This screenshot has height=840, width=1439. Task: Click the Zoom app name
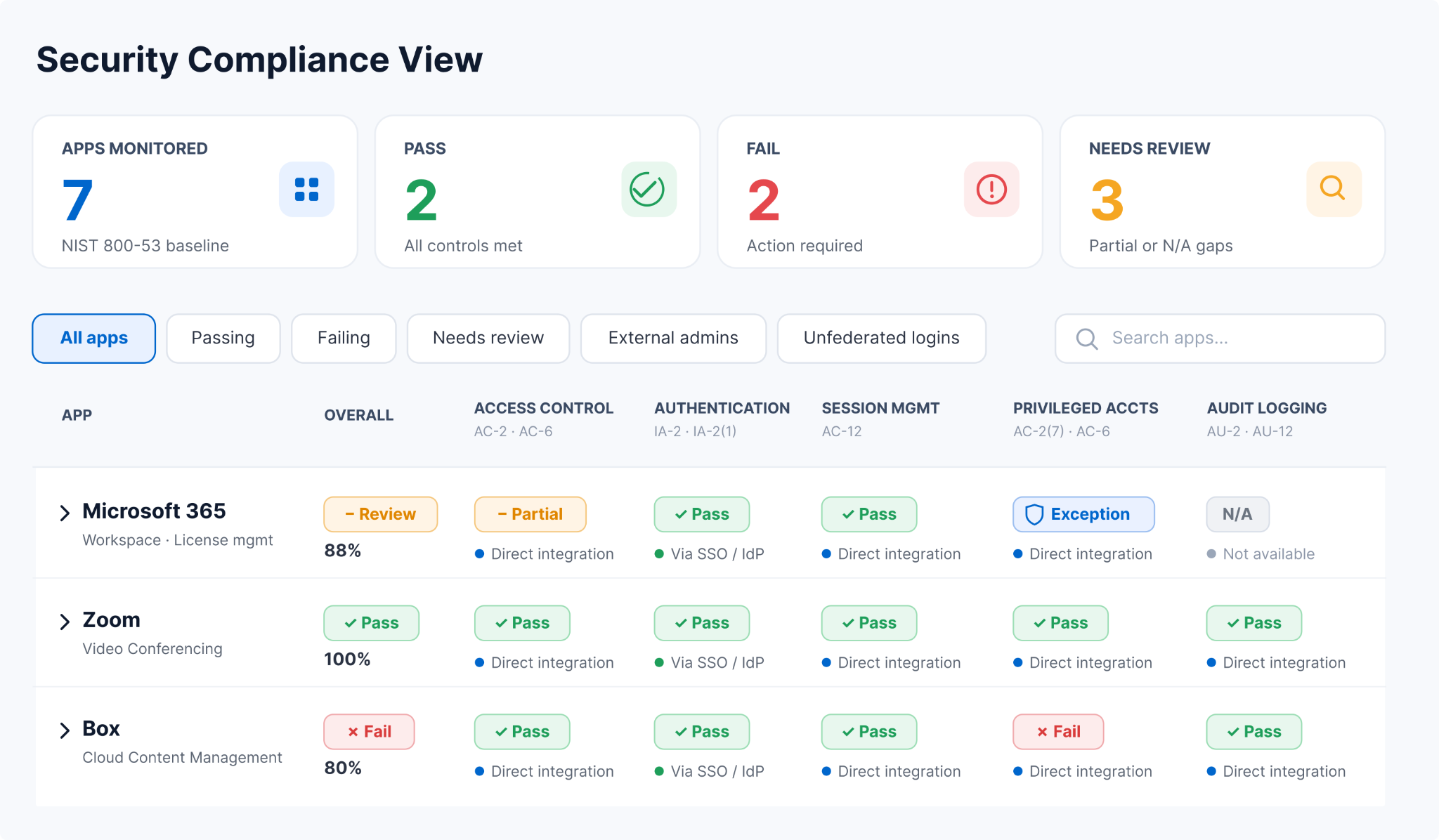[x=111, y=619]
